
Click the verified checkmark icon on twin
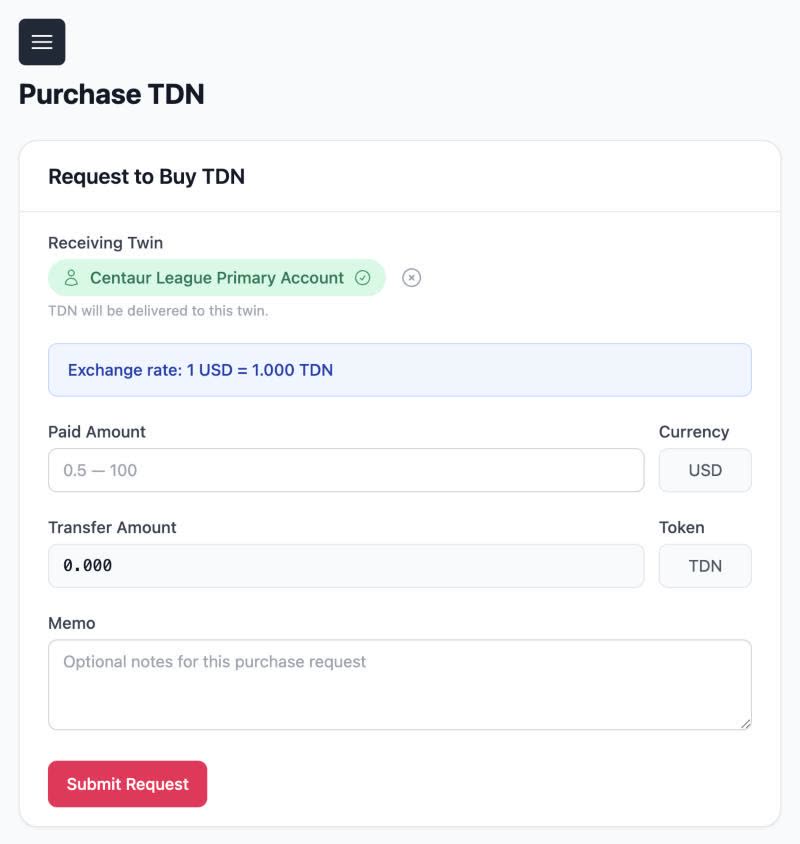tap(362, 278)
